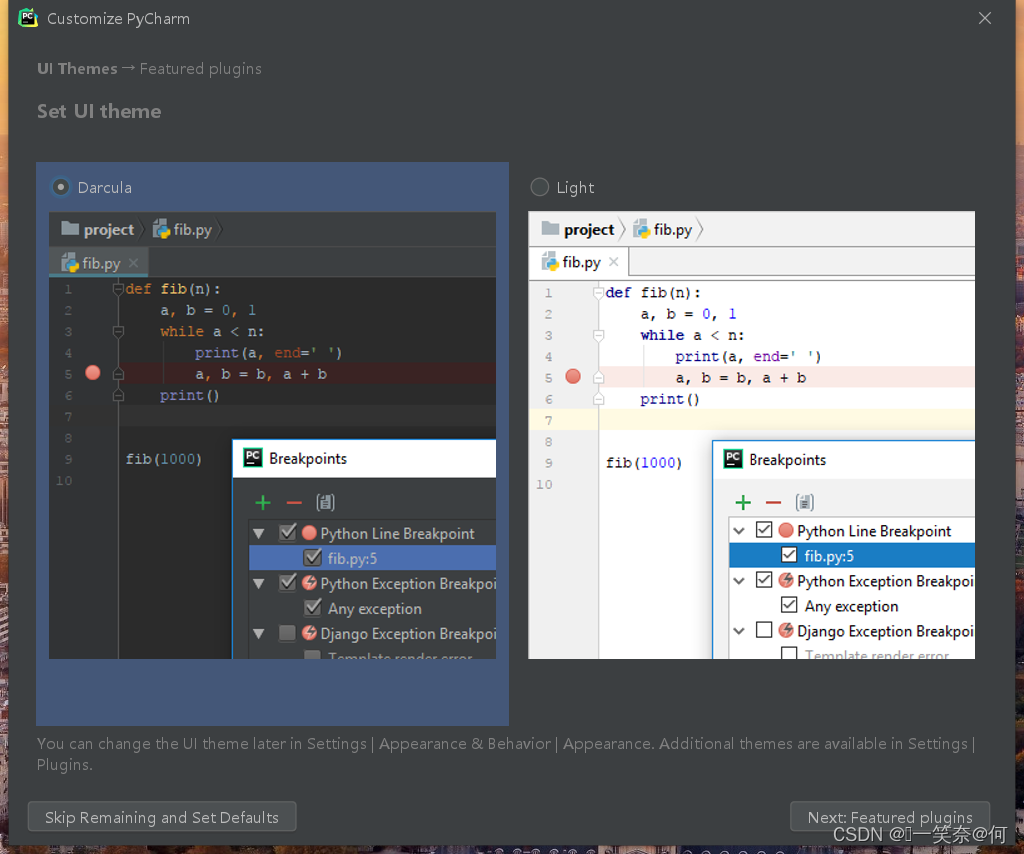Image resolution: width=1024 pixels, height=854 pixels.
Task: Toggle Python Exception Breakpoint checkbox in Darcula preview
Action: (287, 582)
